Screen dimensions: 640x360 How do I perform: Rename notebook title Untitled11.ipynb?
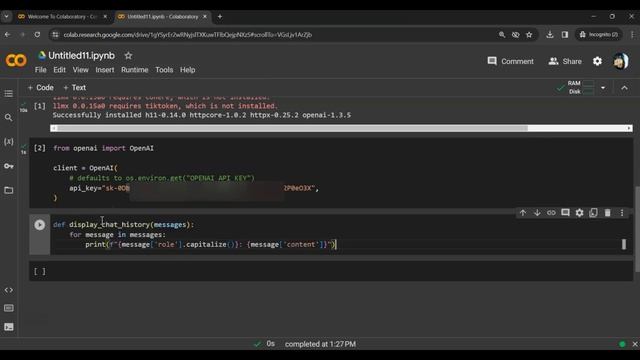pos(82,56)
